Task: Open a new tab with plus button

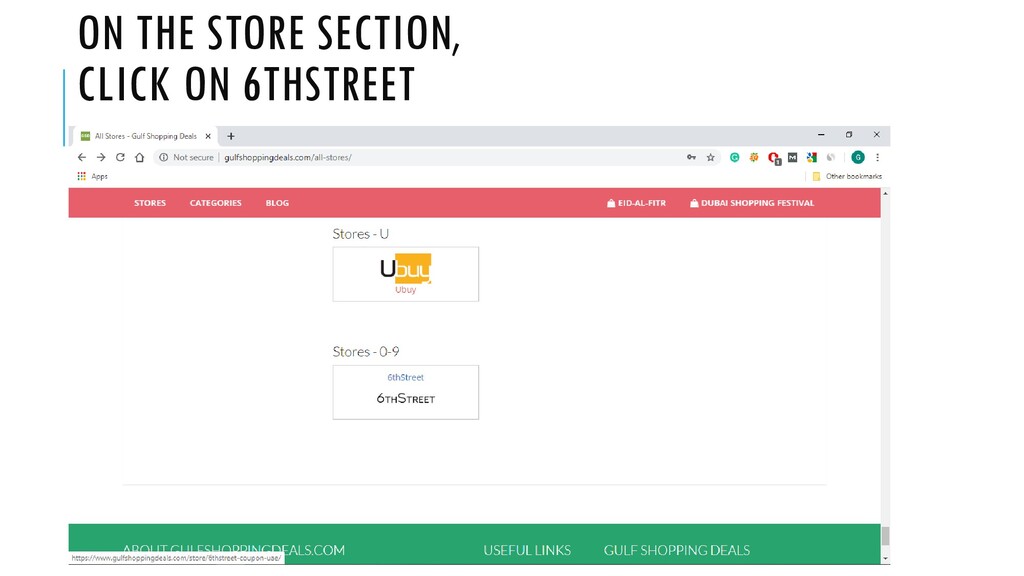Action: tap(231, 136)
